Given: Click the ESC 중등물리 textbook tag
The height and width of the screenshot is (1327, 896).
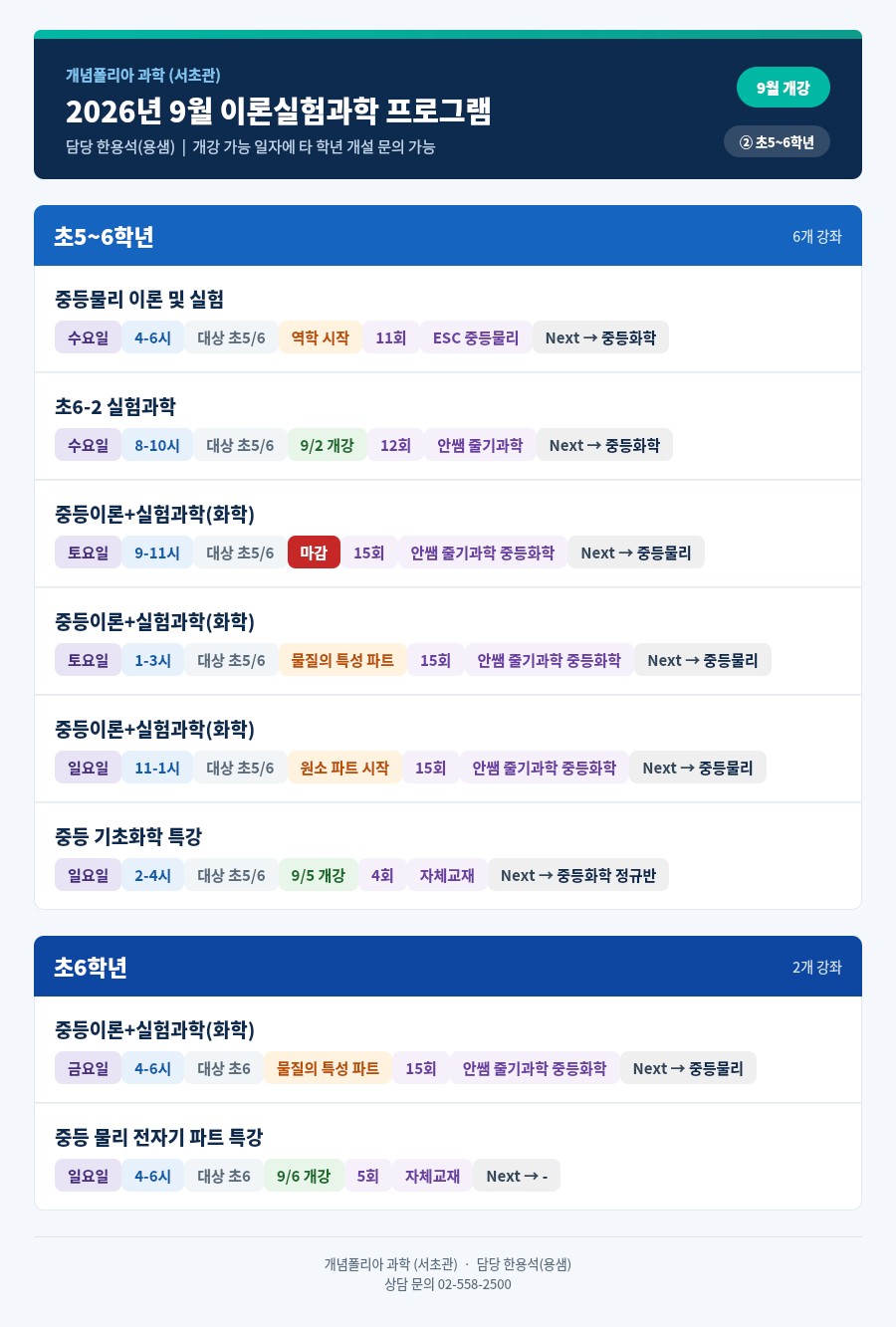Looking at the screenshot, I should click(x=476, y=337).
